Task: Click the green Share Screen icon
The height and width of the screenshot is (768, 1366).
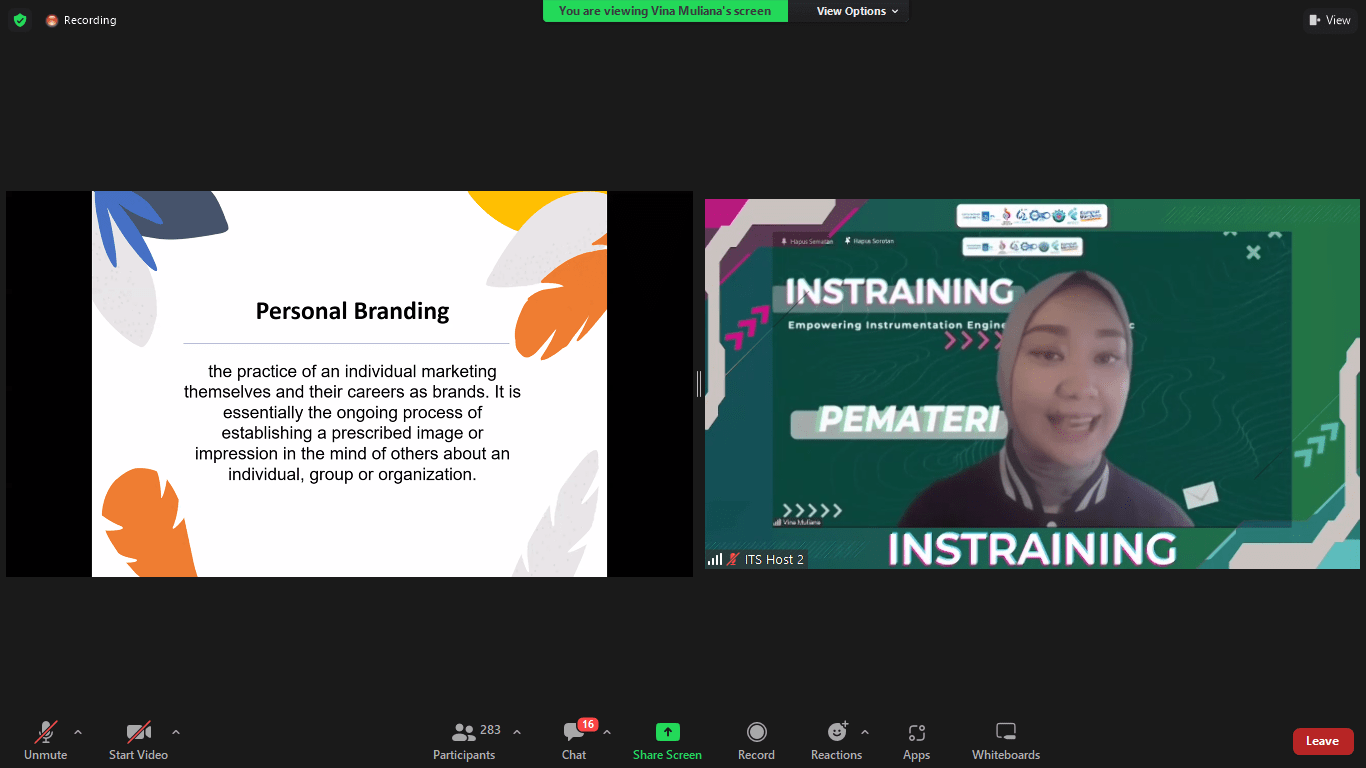Action: [x=667, y=732]
